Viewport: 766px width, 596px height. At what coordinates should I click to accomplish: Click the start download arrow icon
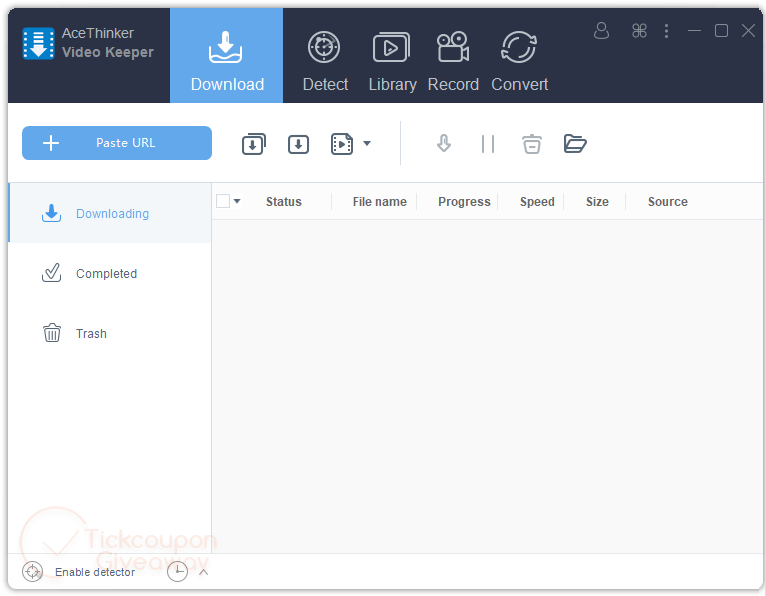click(x=444, y=144)
